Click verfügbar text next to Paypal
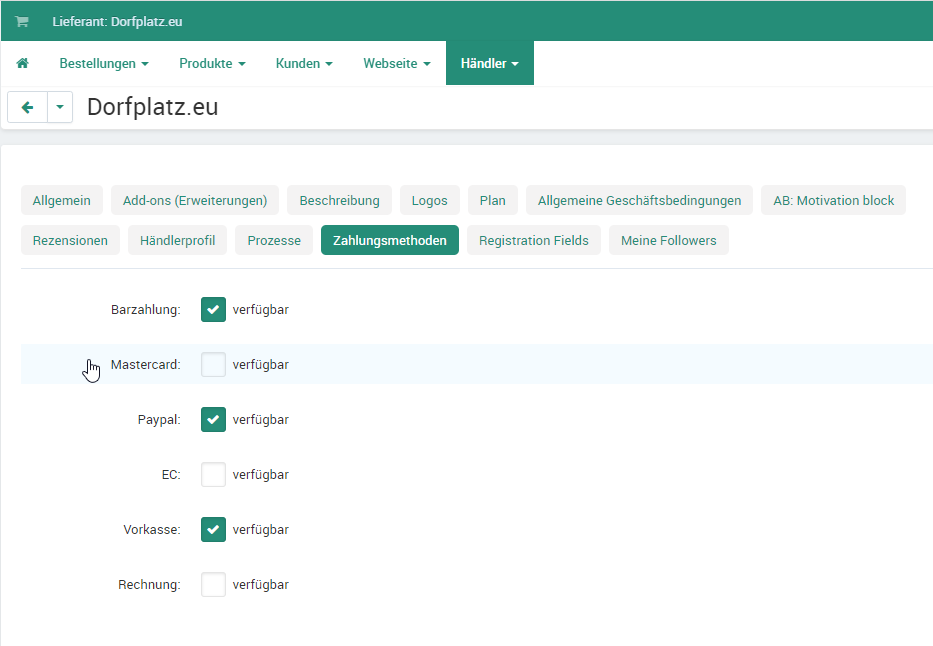 point(261,420)
